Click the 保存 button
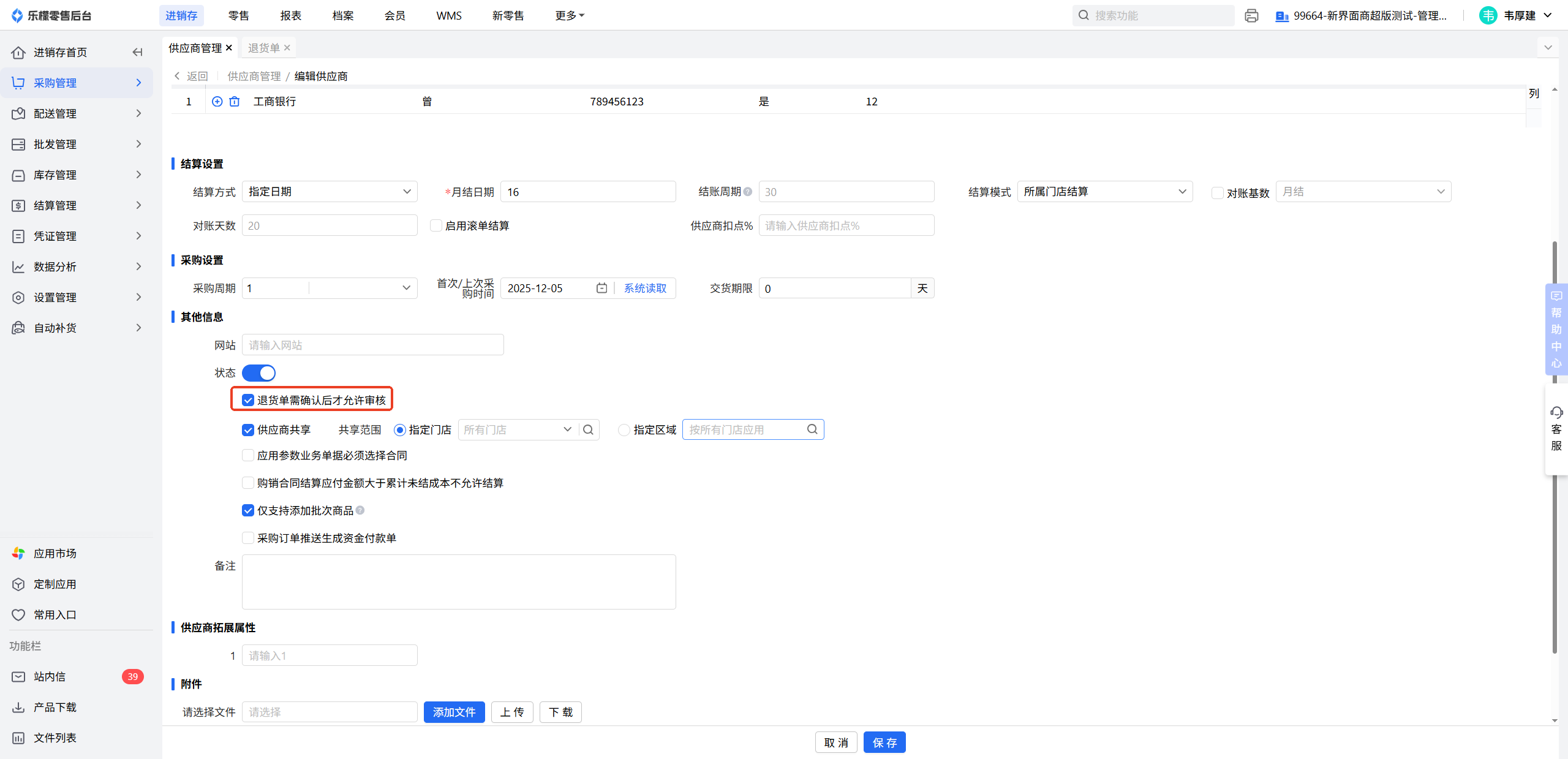 point(884,742)
